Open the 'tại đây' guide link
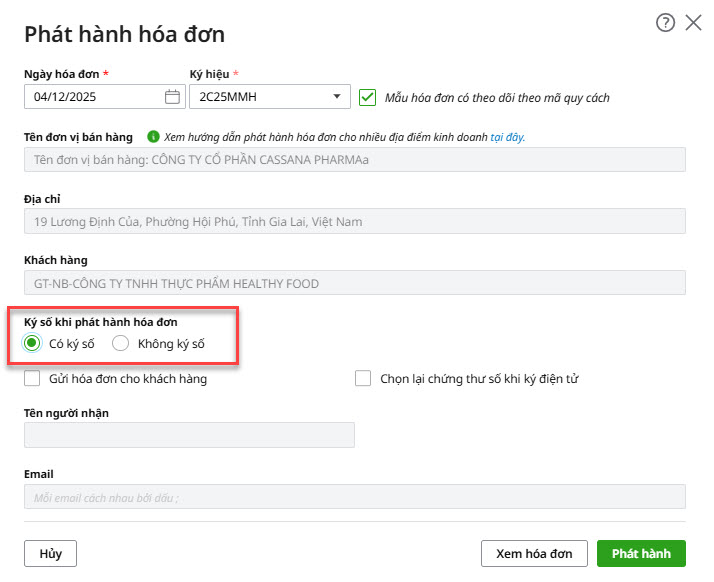This screenshot has width=714, height=582. (x=507, y=137)
